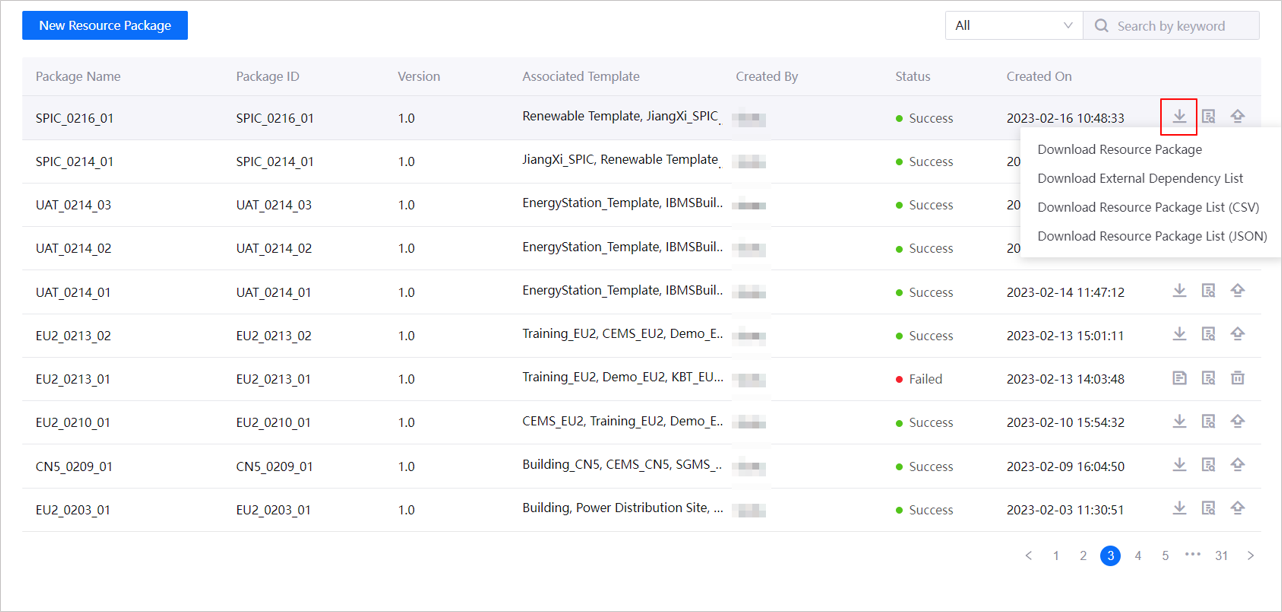Click the Created By column header

767,76
